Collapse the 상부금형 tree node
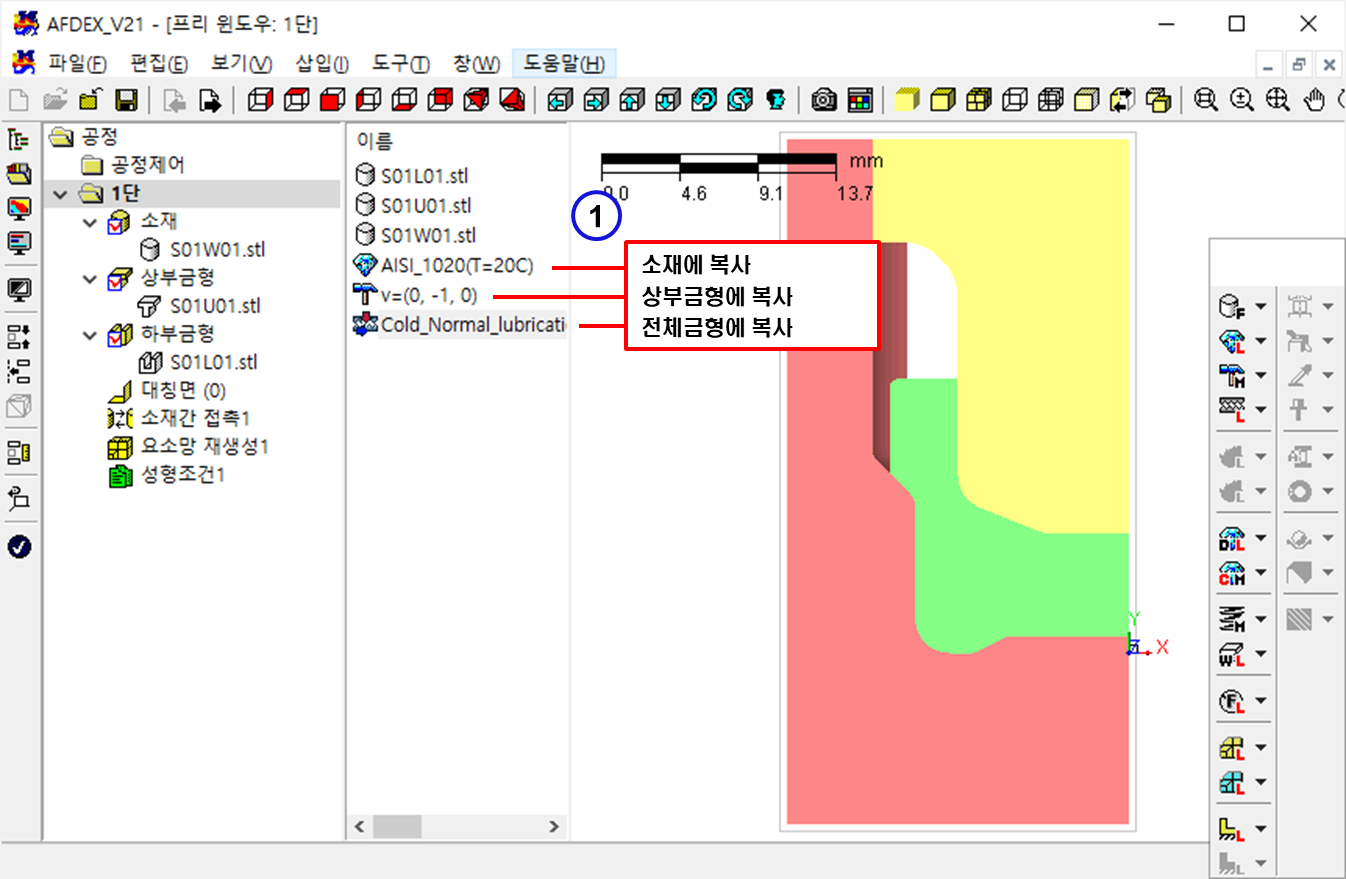 click(92, 278)
